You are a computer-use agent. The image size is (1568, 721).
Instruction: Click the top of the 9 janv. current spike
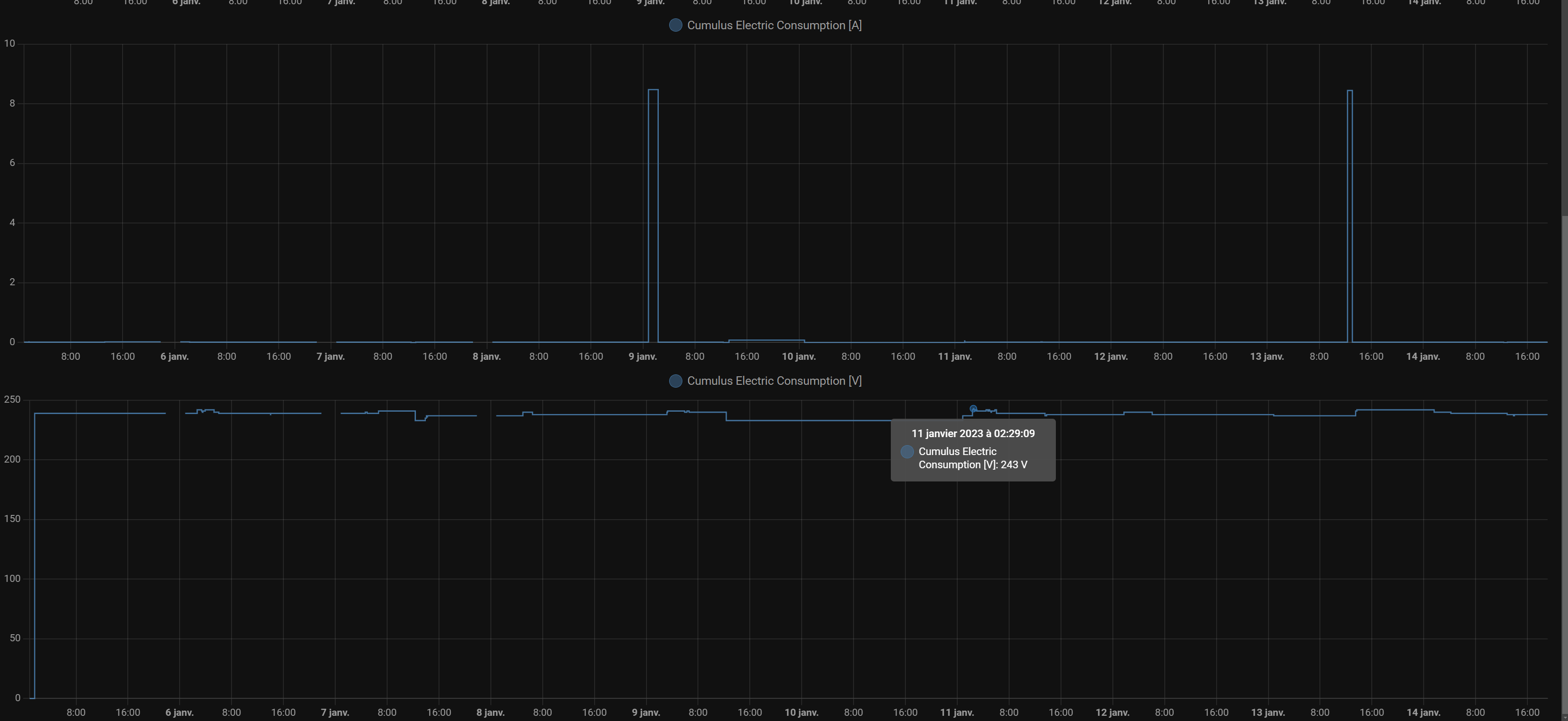[x=653, y=90]
